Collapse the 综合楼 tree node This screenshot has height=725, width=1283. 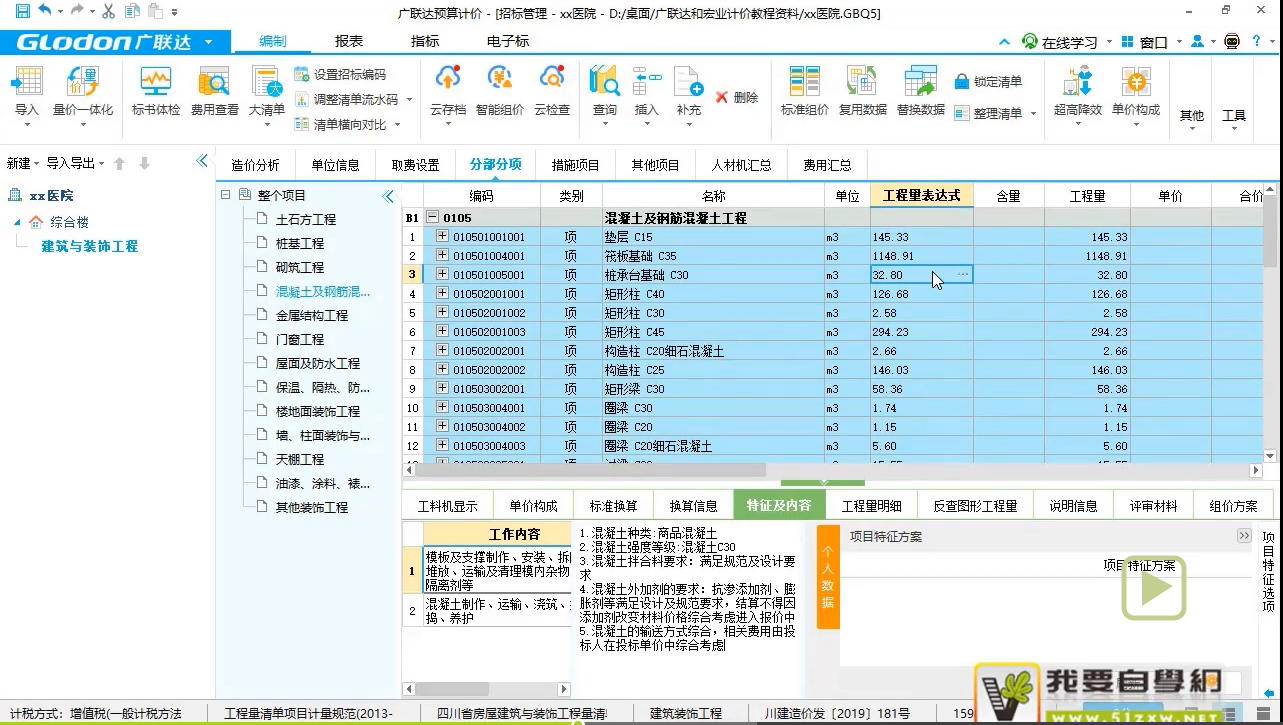17,222
